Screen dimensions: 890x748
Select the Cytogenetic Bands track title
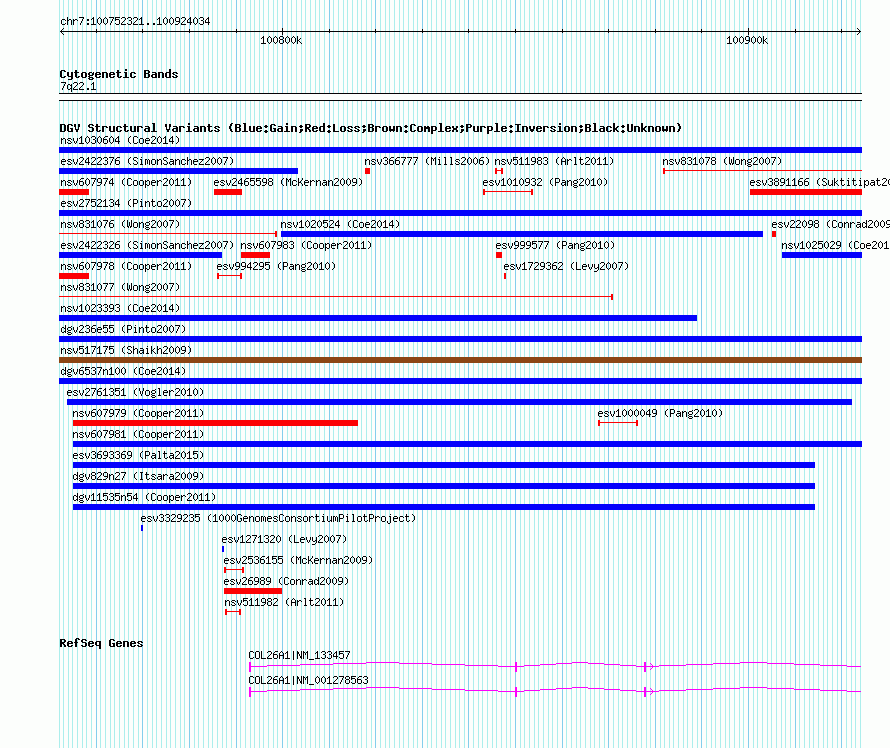click(118, 74)
